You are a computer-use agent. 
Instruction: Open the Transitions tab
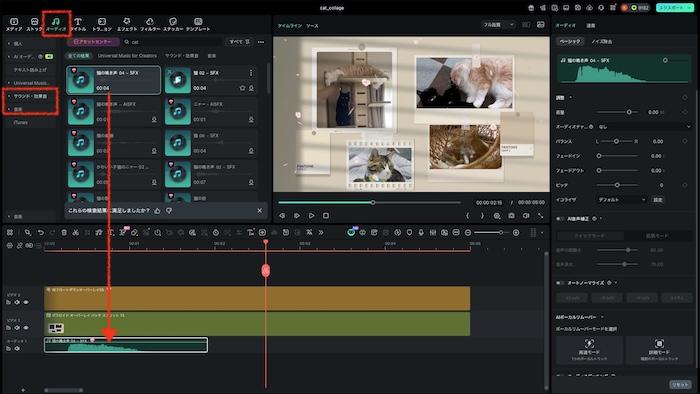(x=102, y=24)
